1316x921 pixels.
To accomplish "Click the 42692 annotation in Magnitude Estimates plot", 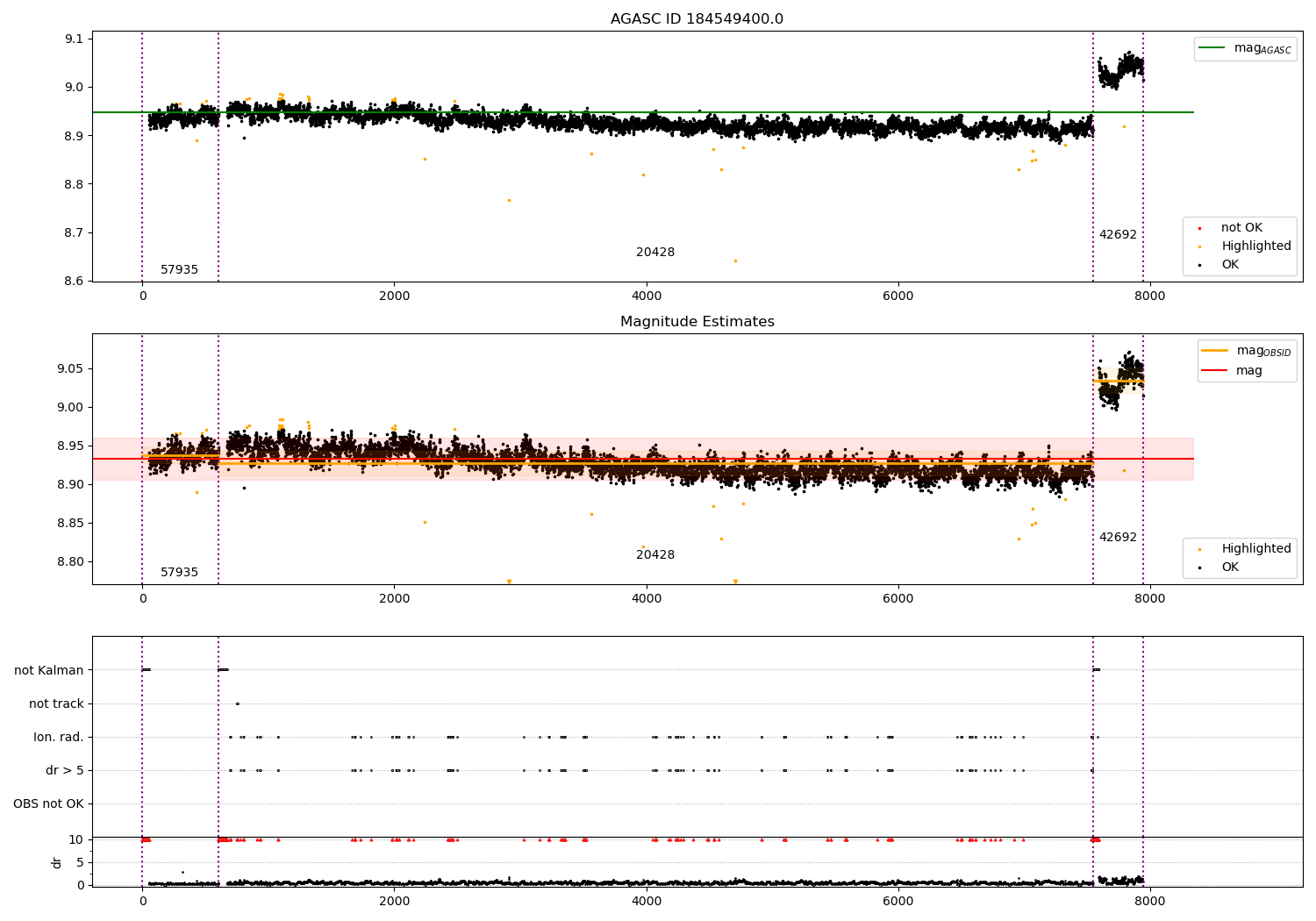I will tap(1118, 538).
